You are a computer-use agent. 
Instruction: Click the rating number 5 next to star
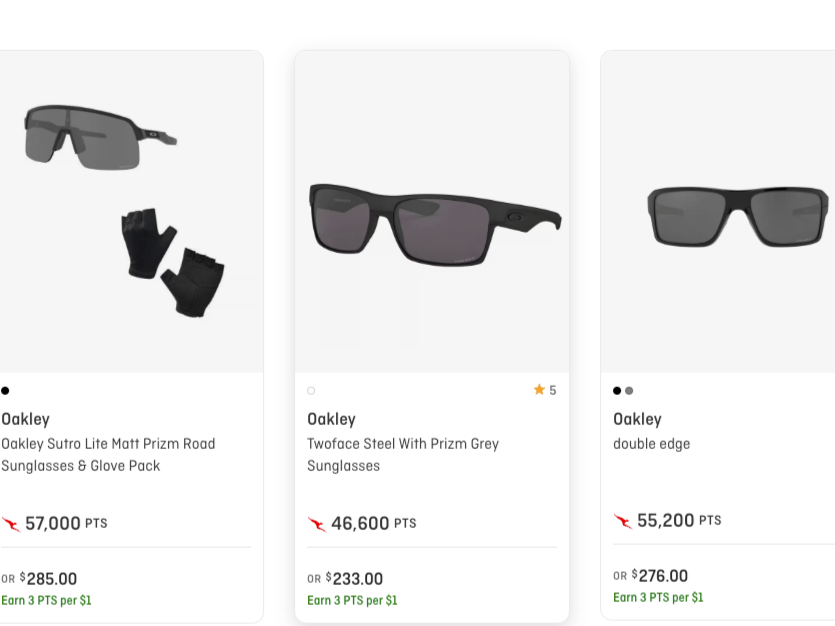click(553, 390)
